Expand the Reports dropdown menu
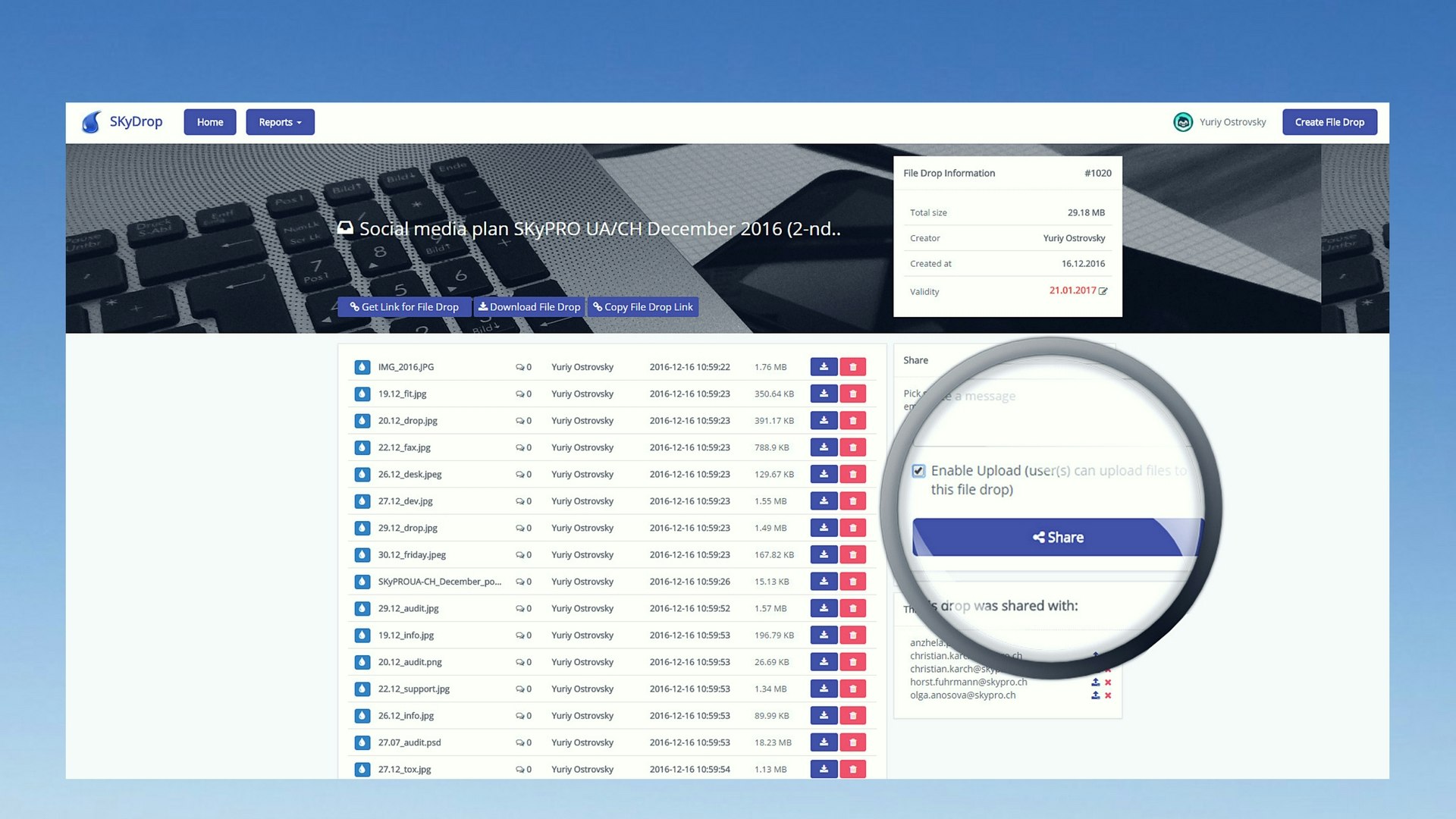Image resolution: width=1456 pixels, height=819 pixels. [x=280, y=122]
